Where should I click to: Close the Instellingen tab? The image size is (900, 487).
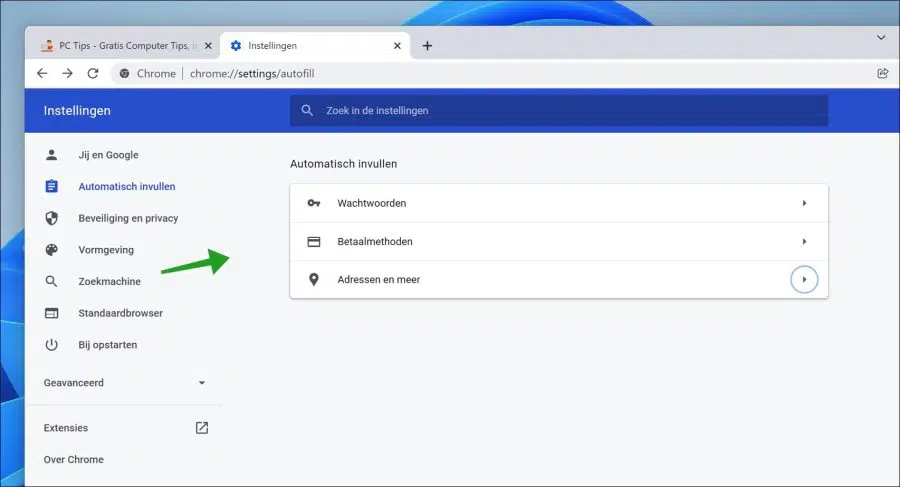(x=397, y=46)
